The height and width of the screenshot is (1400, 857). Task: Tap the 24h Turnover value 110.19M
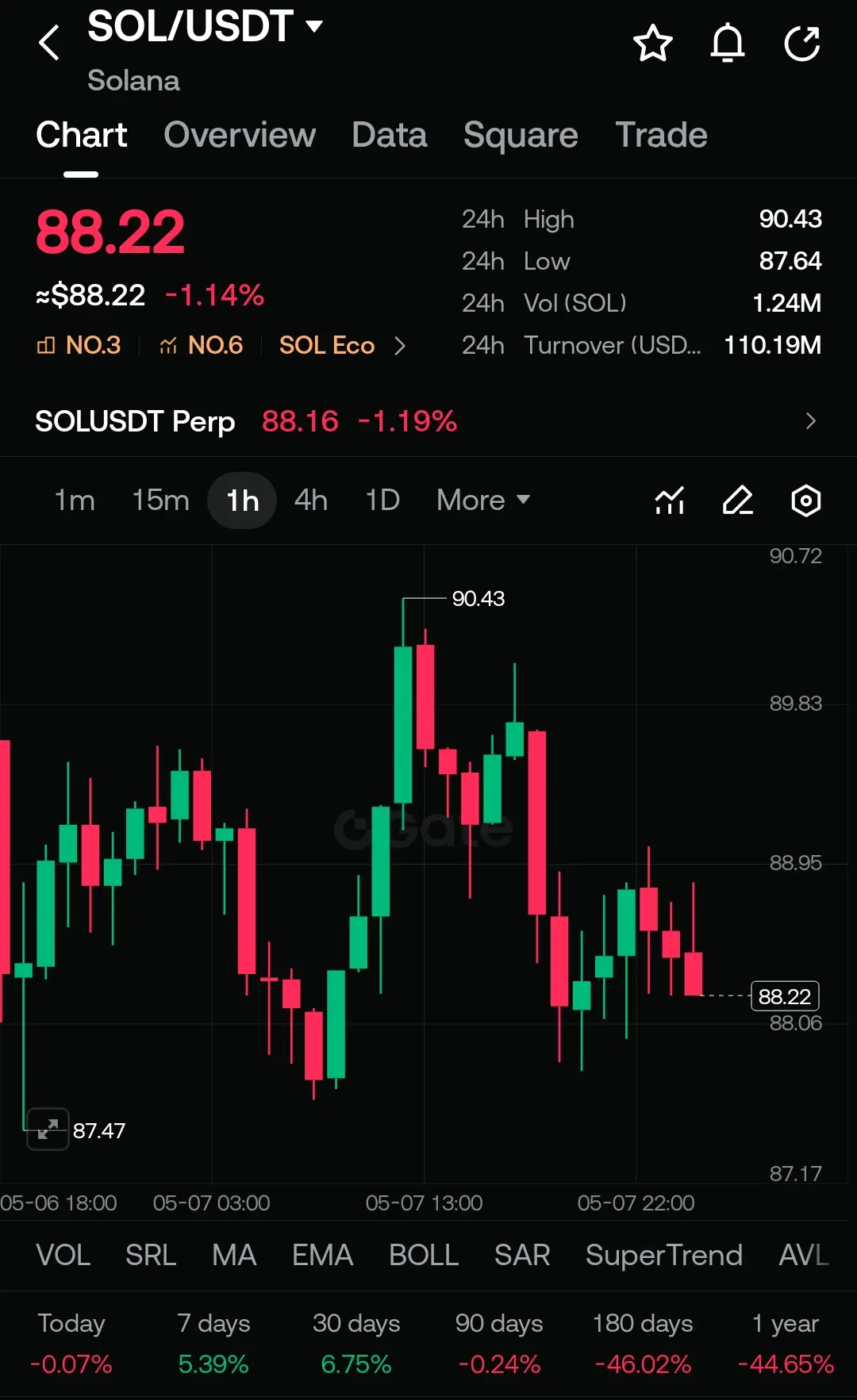pyautogui.click(x=773, y=345)
